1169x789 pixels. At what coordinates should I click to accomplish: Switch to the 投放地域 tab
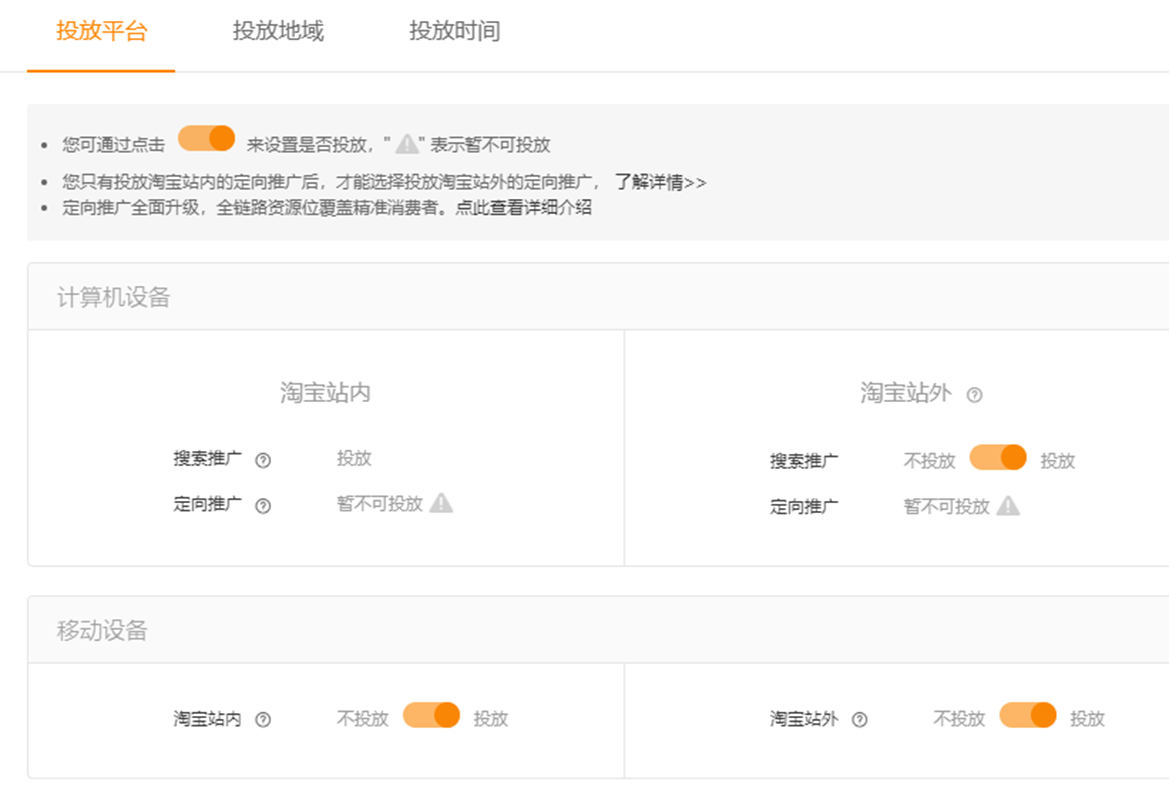click(x=278, y=32)
